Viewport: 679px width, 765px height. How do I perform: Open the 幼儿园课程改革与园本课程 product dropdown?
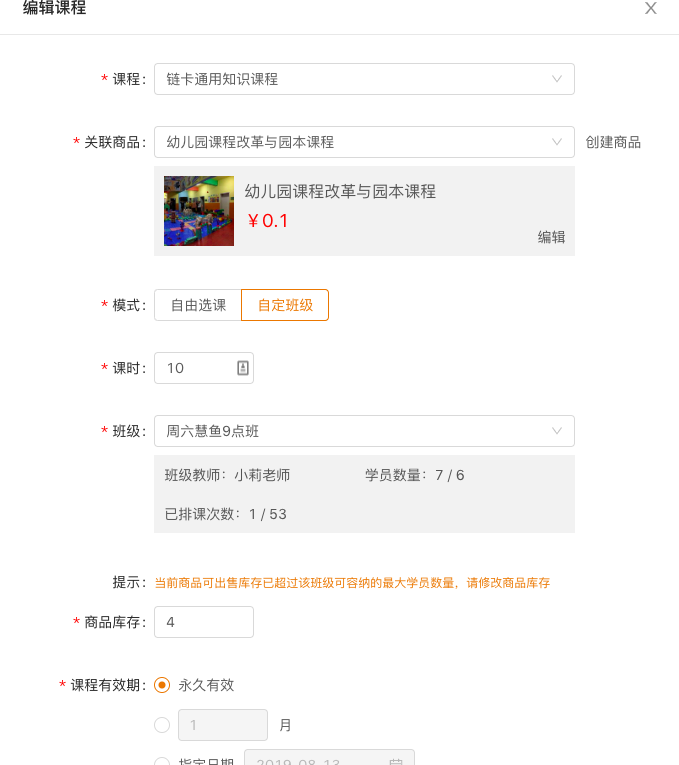click(350, 142)
